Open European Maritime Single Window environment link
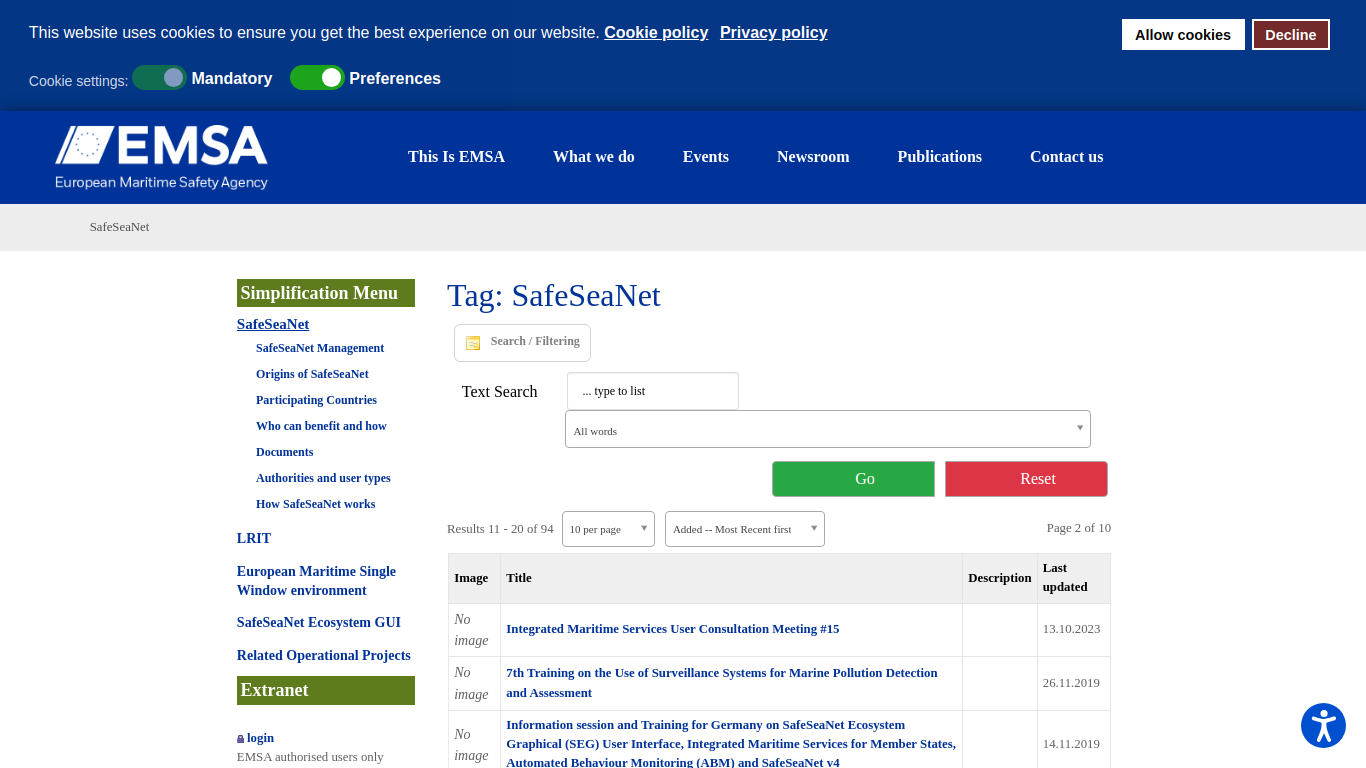 [316, 581]
